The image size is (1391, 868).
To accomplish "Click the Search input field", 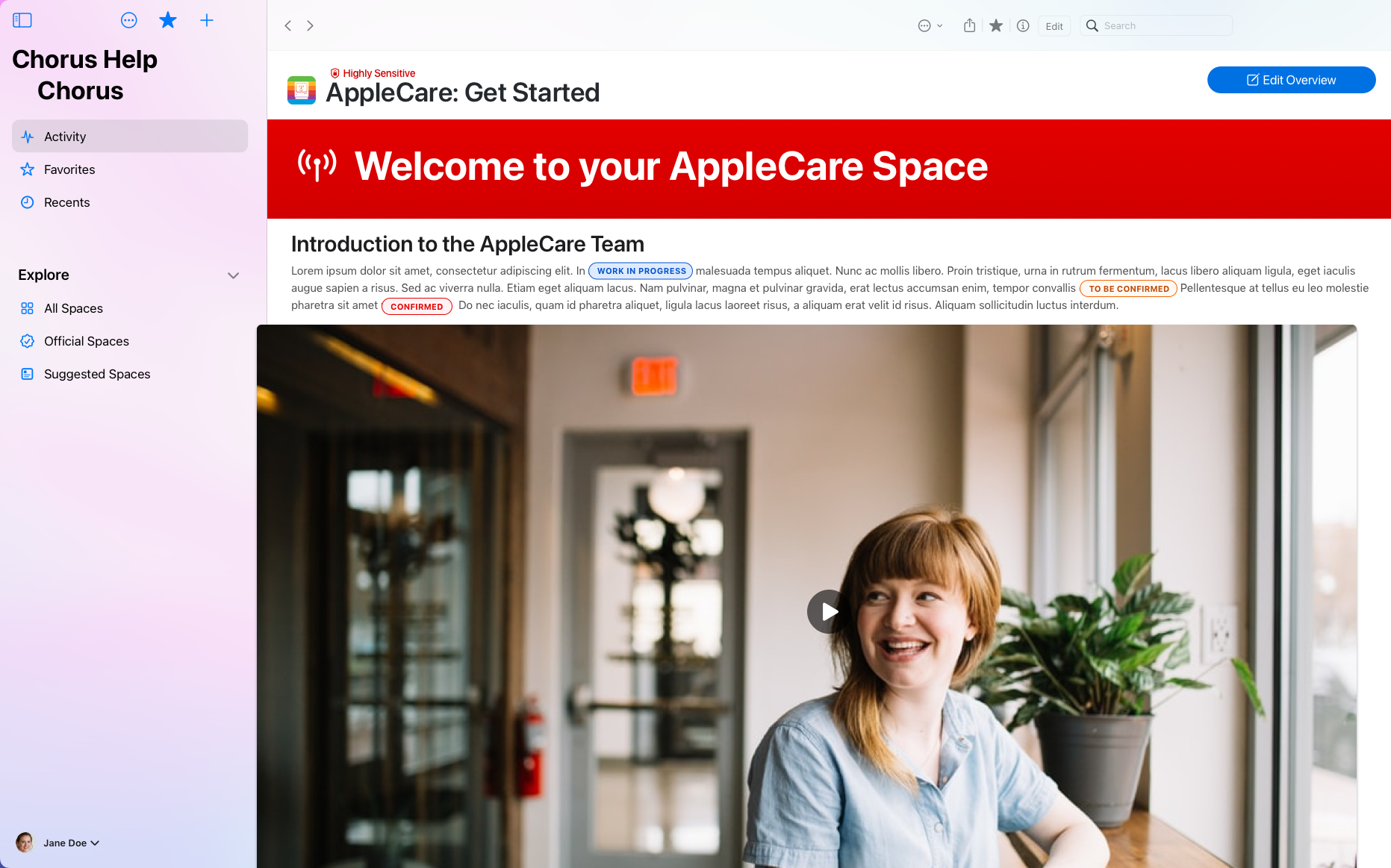I will 1157,25.
